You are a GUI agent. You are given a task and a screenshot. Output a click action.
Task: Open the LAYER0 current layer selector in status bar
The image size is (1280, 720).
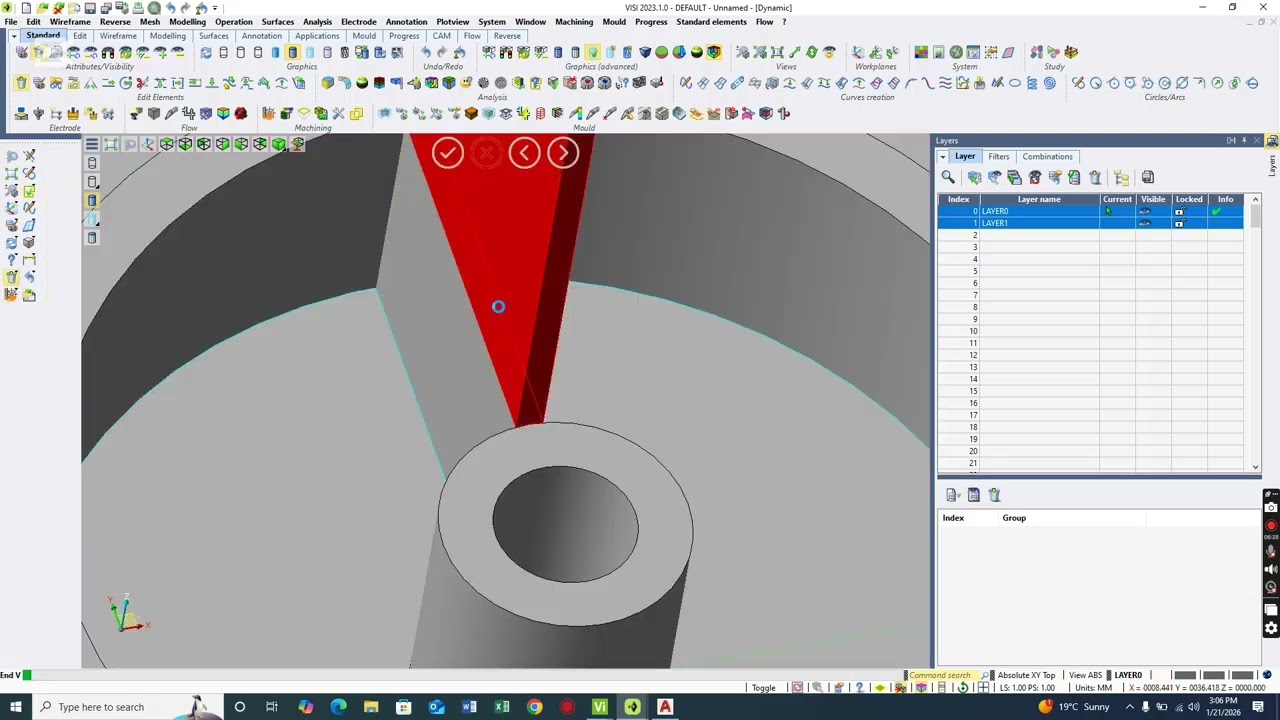1128,675
